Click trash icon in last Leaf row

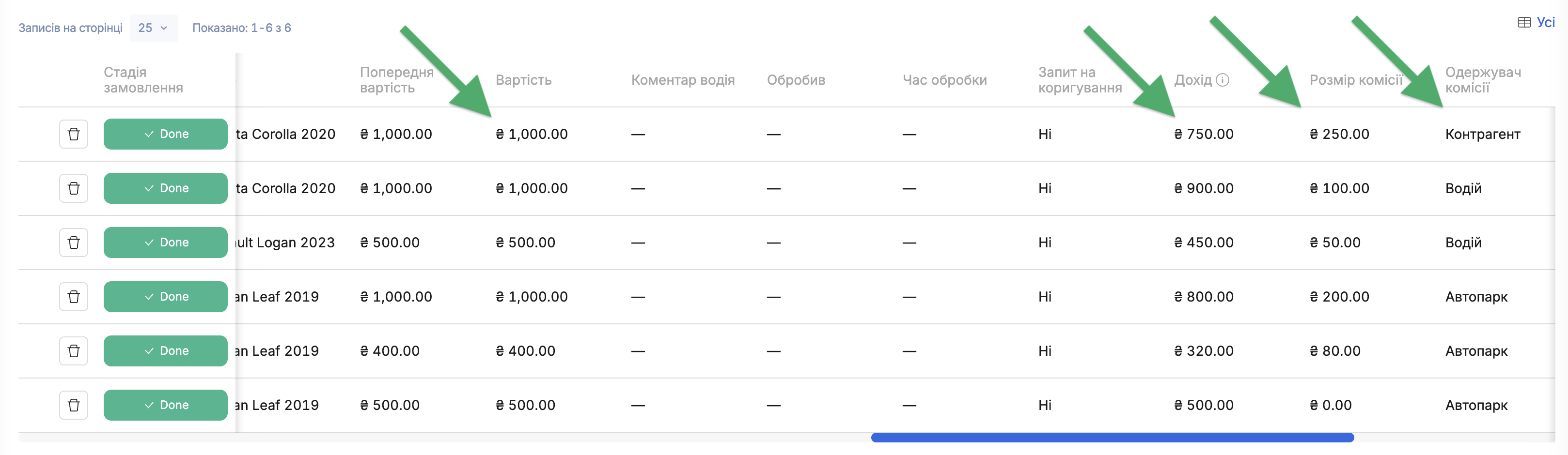click(x=74, y=405)
